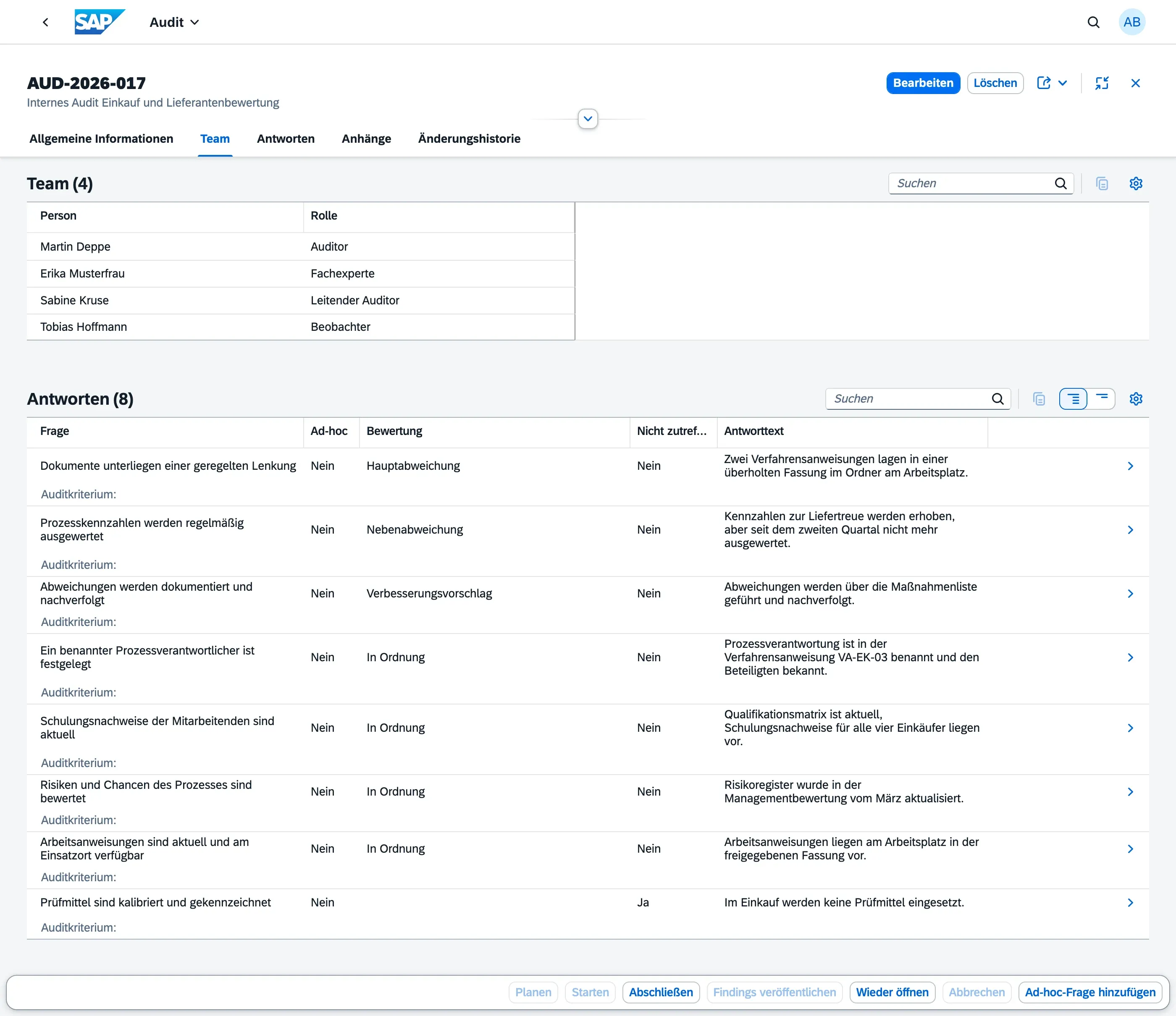Open the Audit title dropdown
Image resolution: width=1176 pixels, height=1016 pixels.
click(x=174, y=22)
